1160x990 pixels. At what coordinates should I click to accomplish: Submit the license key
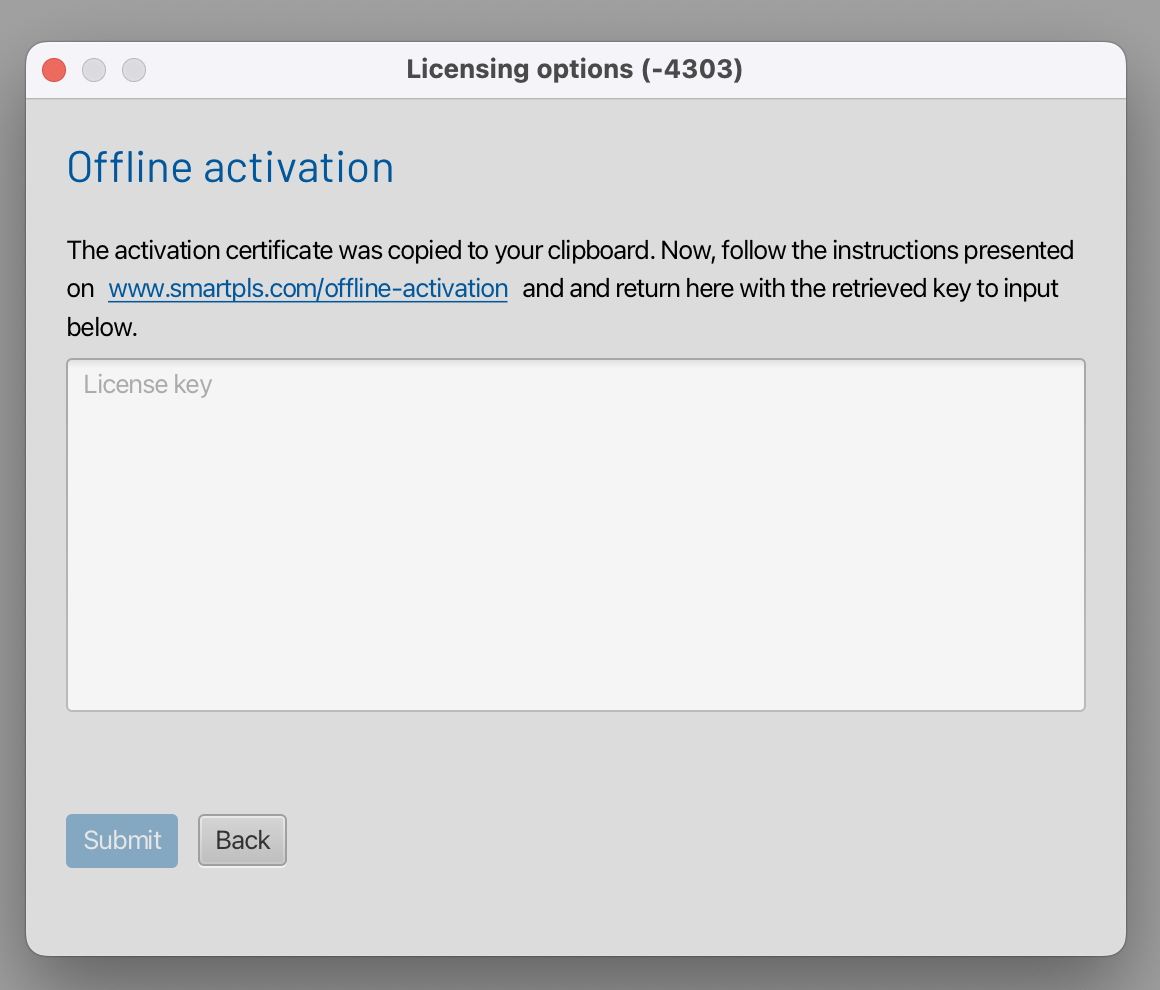[x=122, y=841]
